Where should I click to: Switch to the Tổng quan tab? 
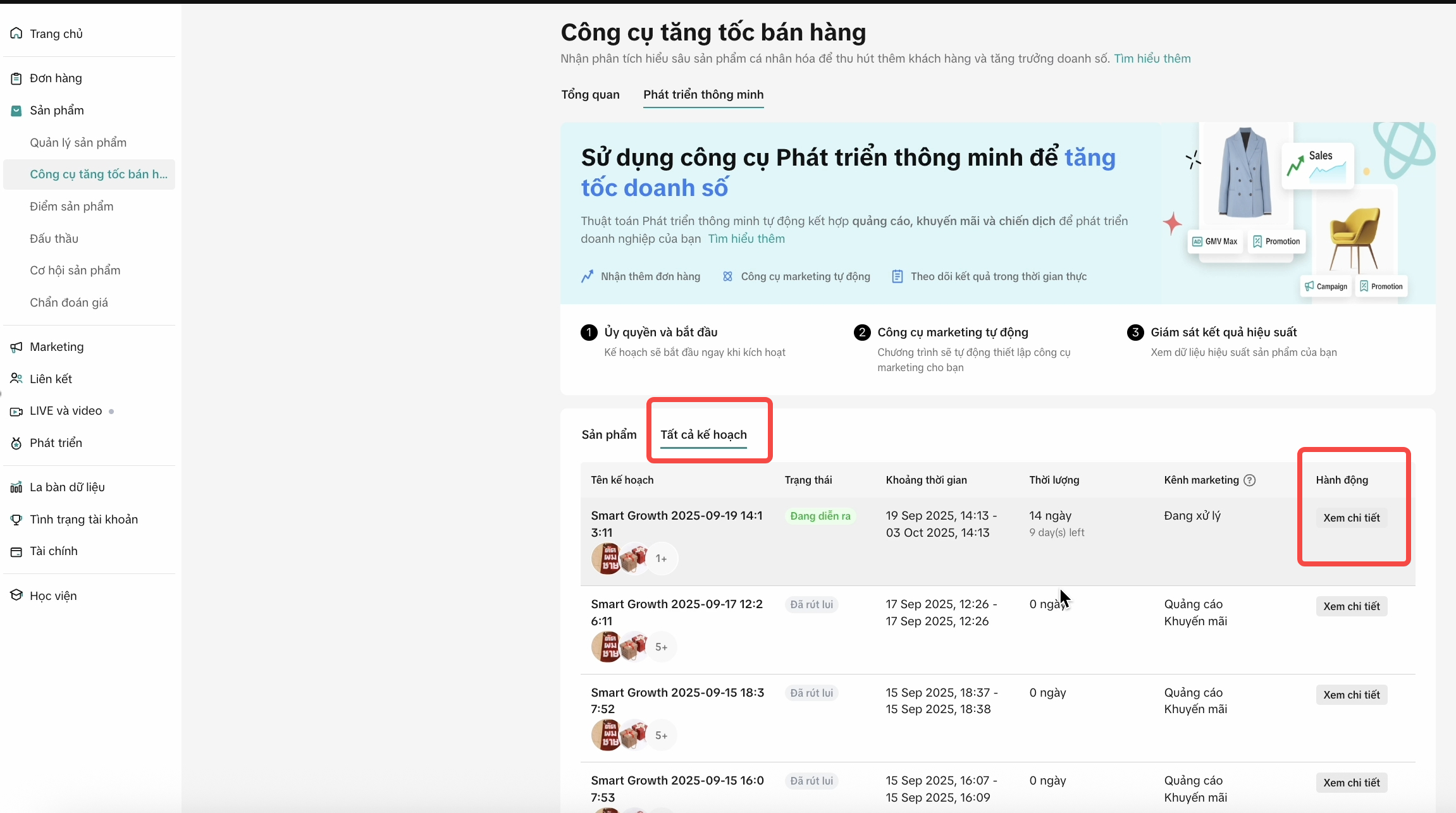pos(590,95)
